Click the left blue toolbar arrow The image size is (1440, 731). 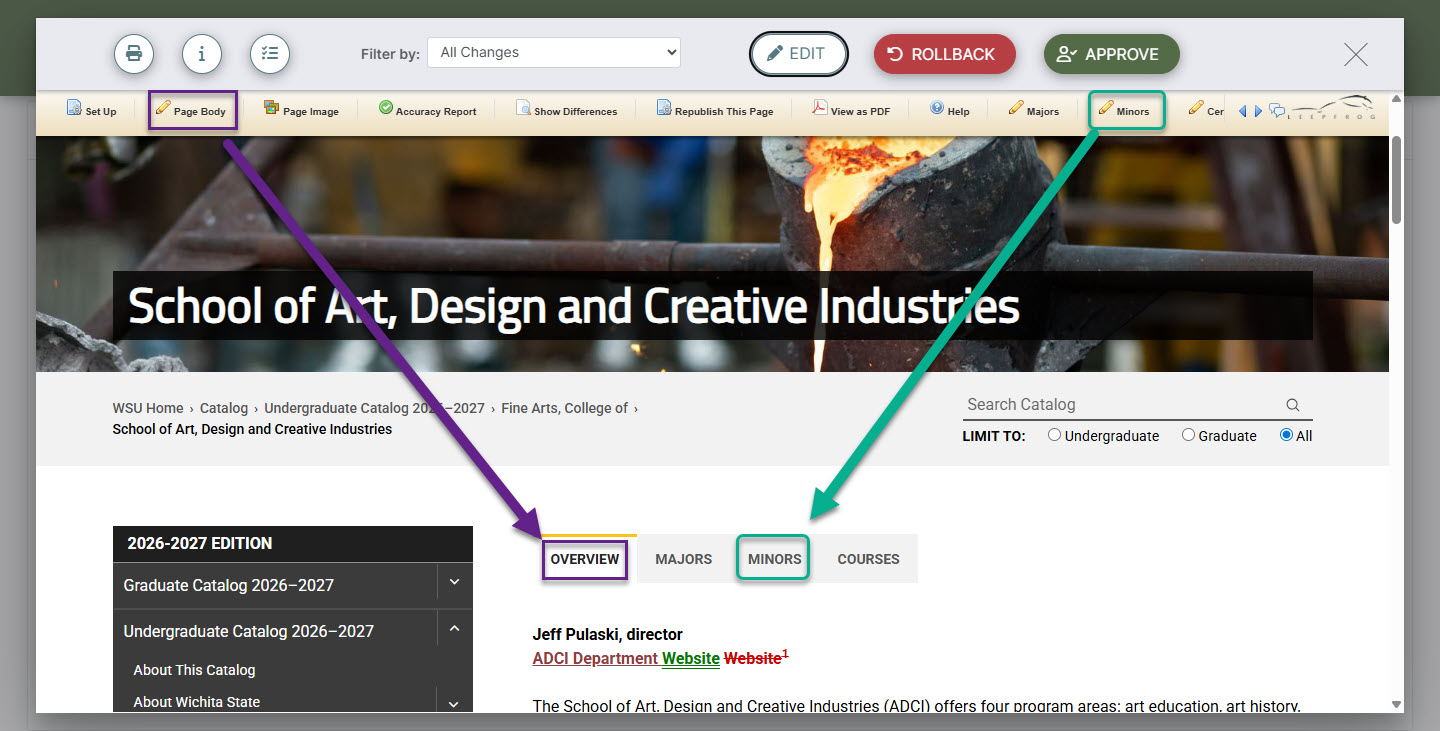click(1243, 111)
